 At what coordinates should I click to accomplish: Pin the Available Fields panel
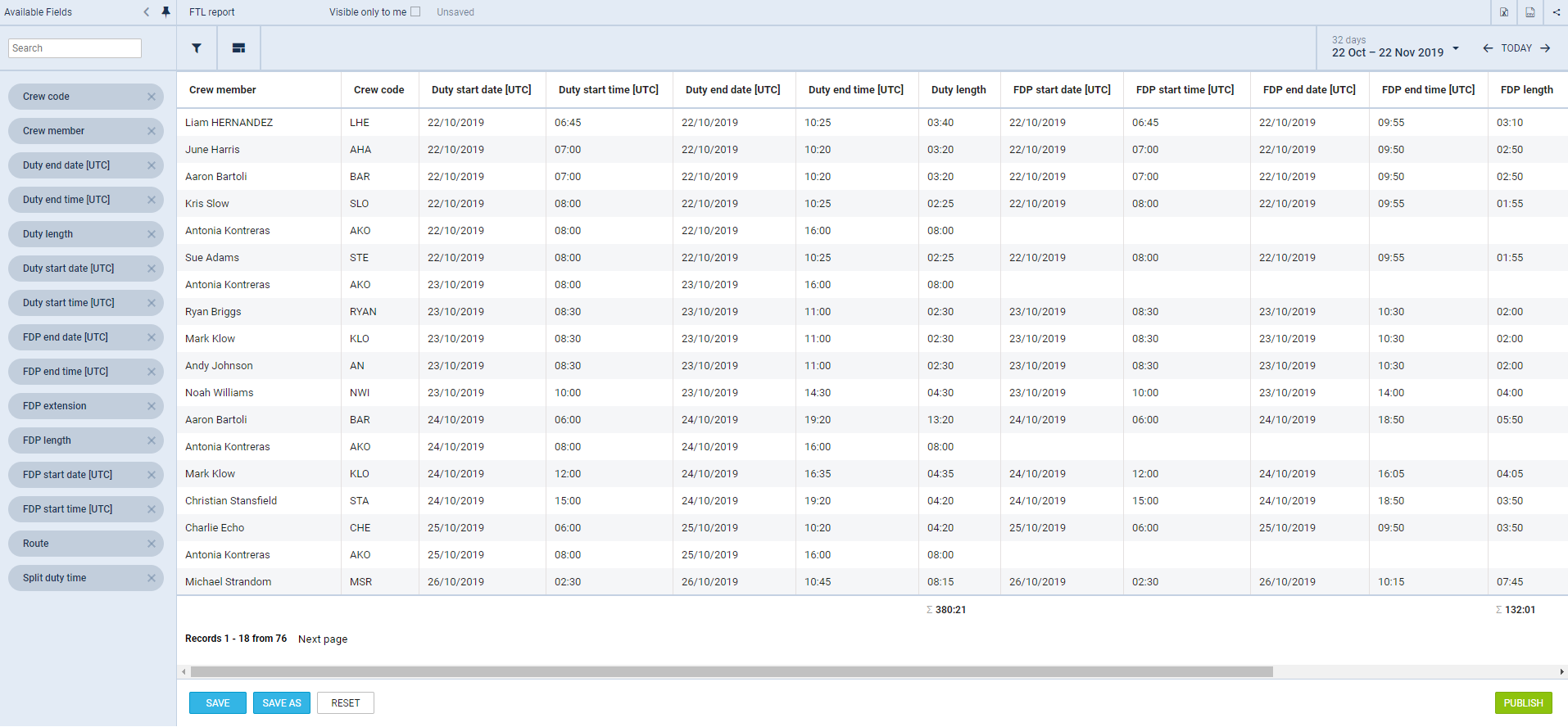tap(165, 12)
